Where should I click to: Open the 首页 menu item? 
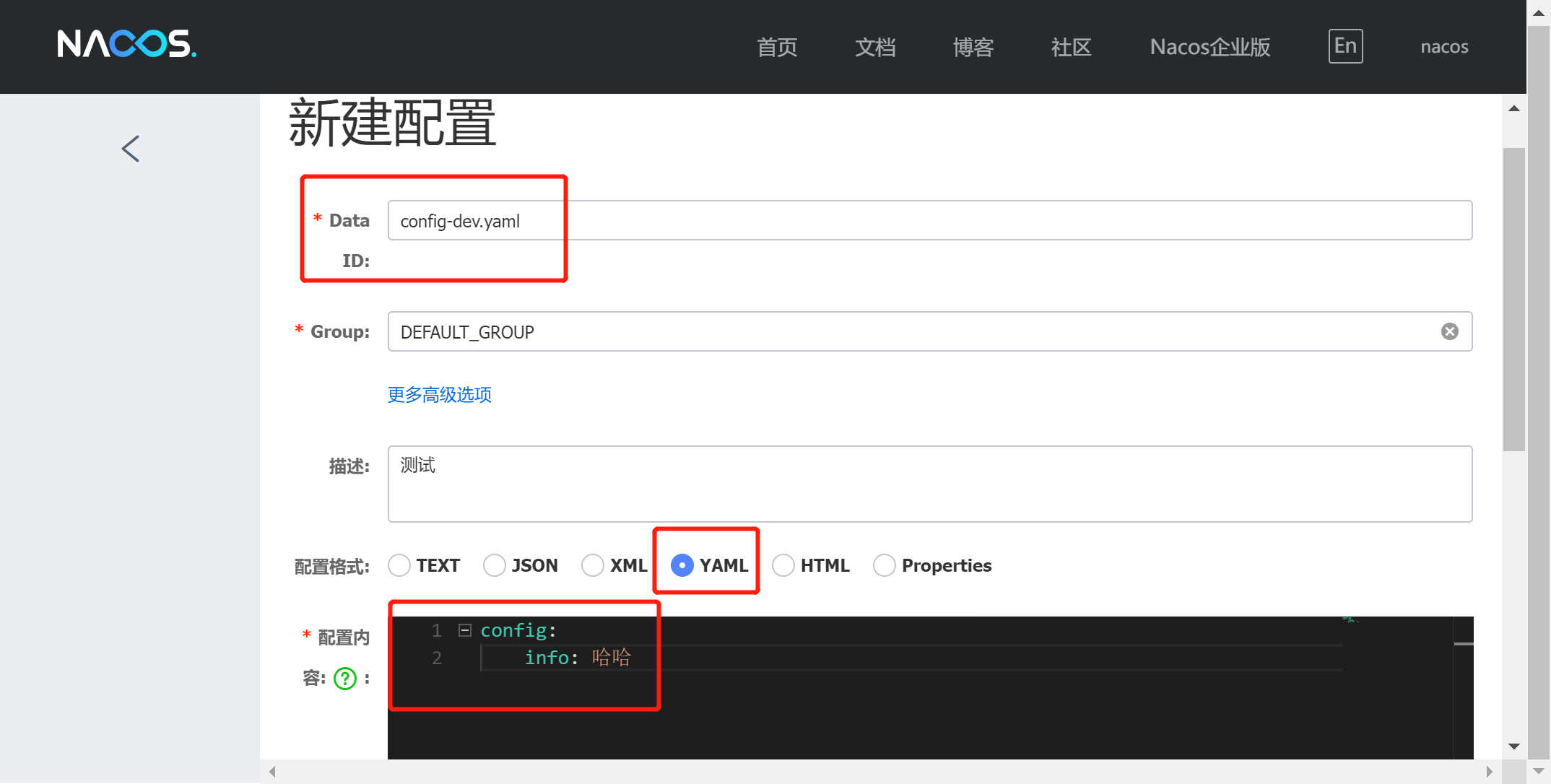click(x=777, y=47)
